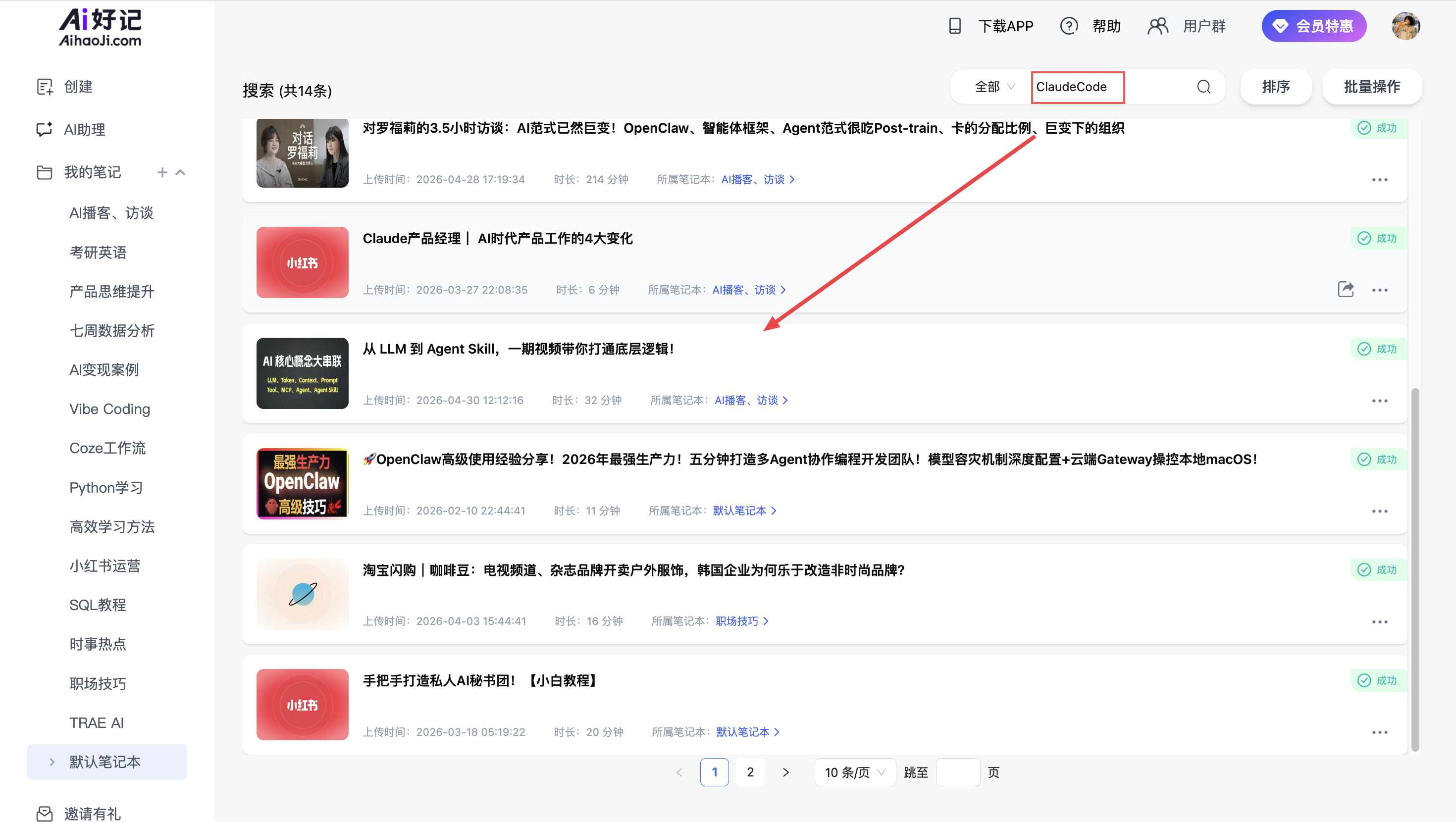The image size is (1456, 822).
Task: Click 成功 status badge on 淘宝闪购 card
Action: [1378, 570]
